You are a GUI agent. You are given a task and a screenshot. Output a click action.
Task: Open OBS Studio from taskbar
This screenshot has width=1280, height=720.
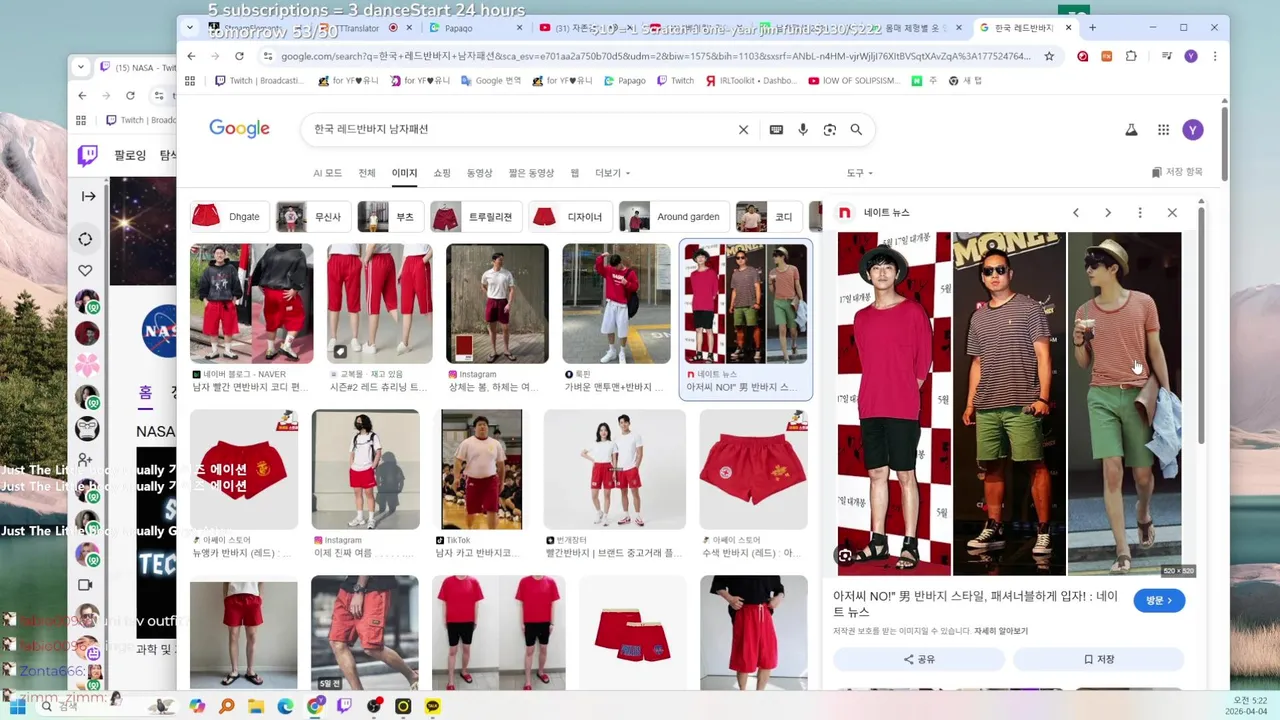(374, 706)
